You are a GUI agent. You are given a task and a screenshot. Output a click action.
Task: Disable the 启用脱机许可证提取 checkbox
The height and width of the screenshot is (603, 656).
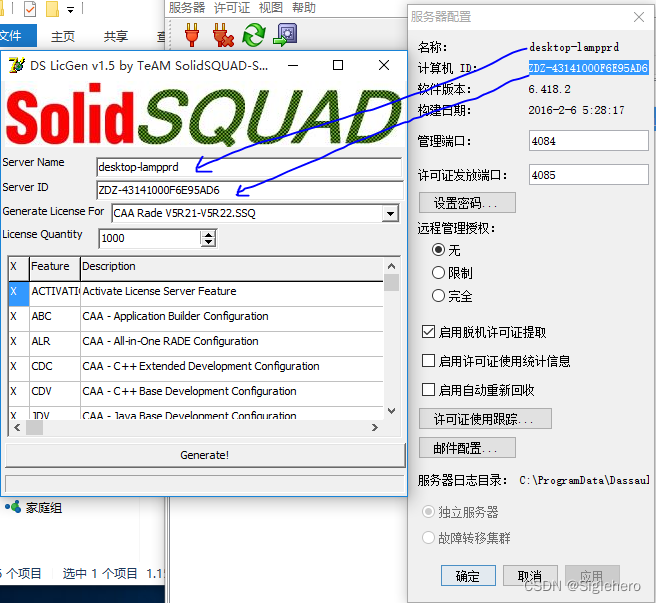[x=428, y=332]
